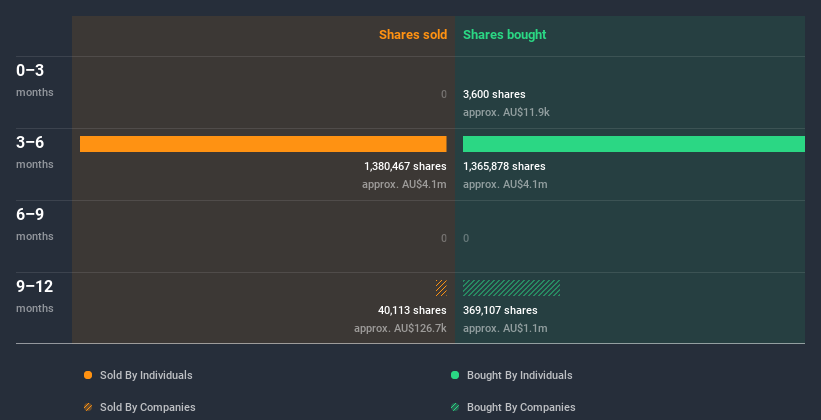The width and height of the screenshot is (821, 420).
Task: Click the small hatched orange 9–12 months bar
Action: [x=441, y=288]
